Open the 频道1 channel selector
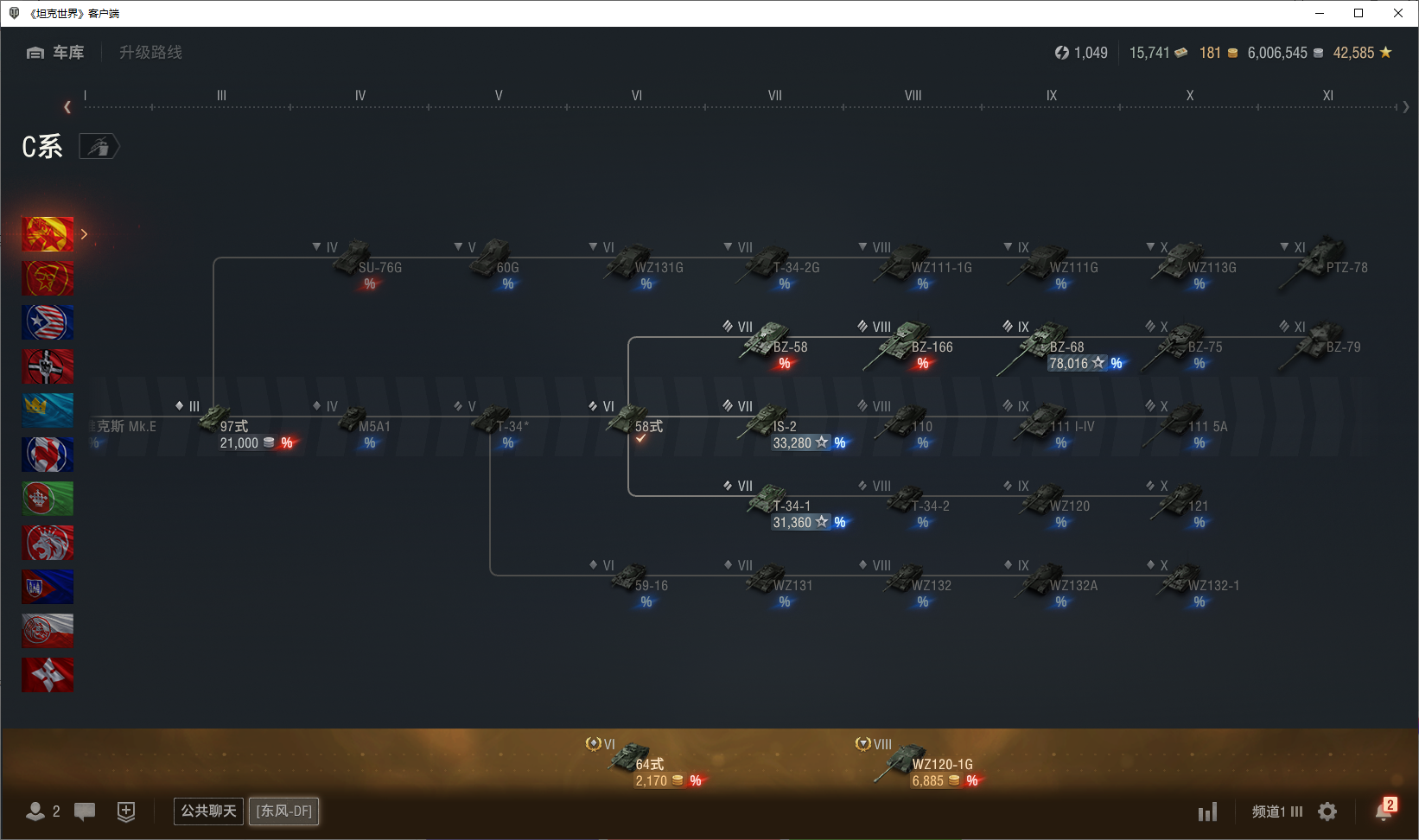1419x840 pixels. (x=1276, y=811)
